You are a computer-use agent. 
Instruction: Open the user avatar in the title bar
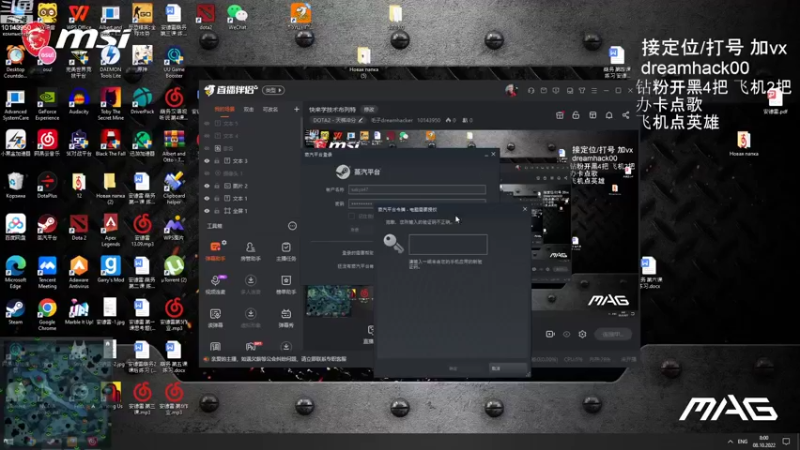pyautogui.click(x=510, y=90)
